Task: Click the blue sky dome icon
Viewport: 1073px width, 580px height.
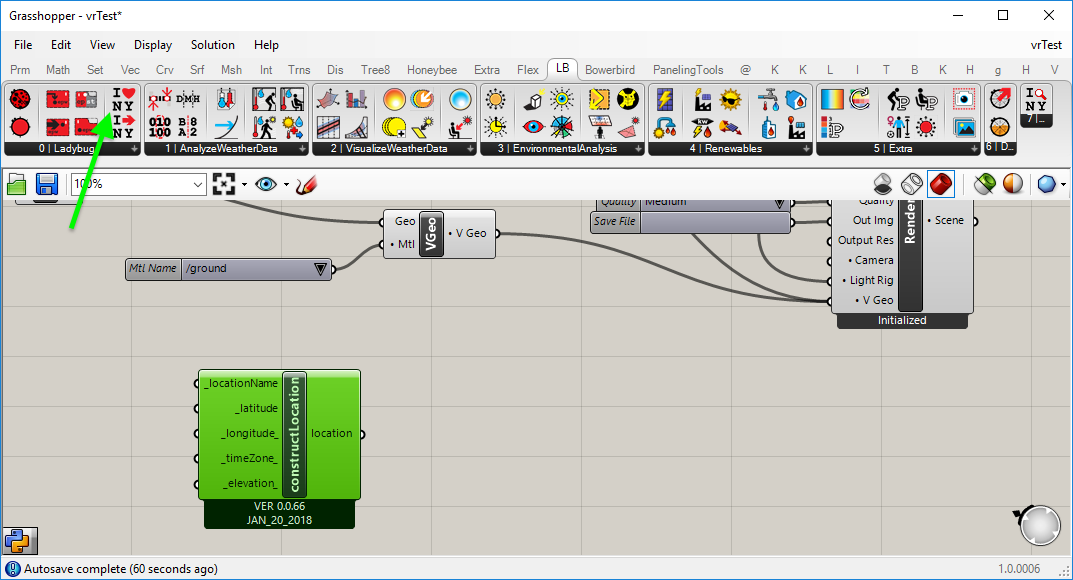Action: click(x=461, y=99)
